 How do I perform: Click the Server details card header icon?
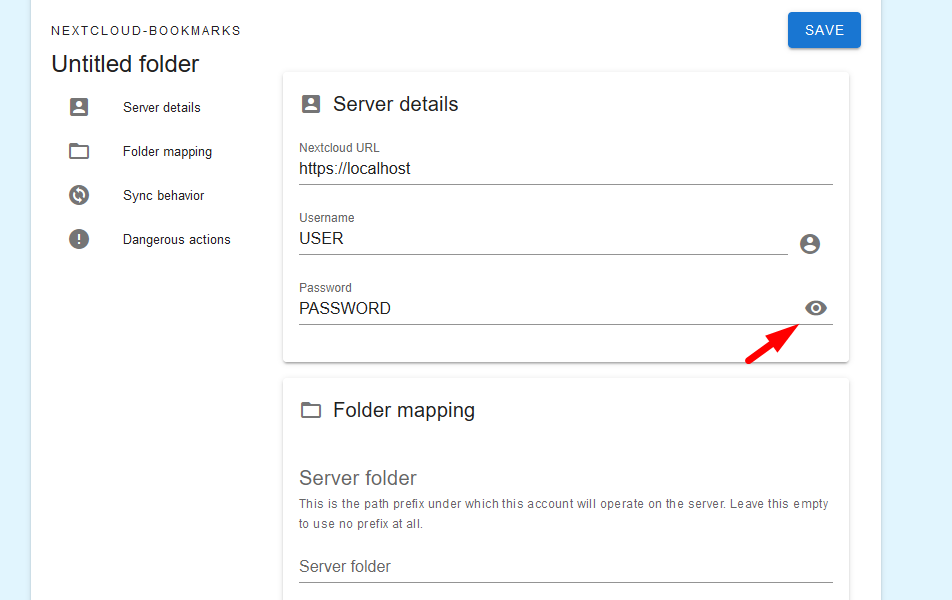(311, 104)
